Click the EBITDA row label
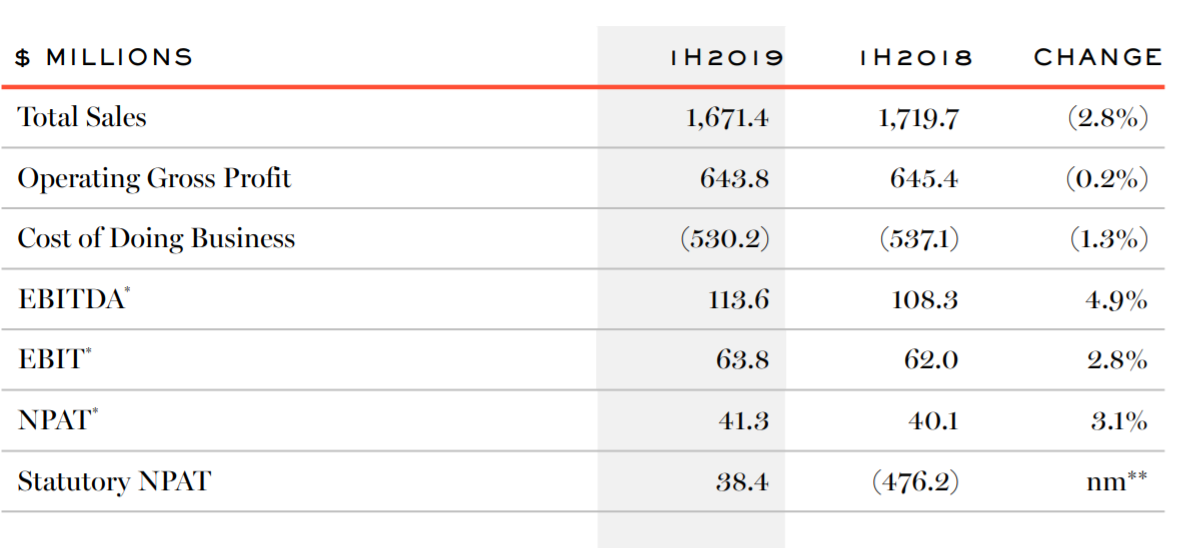The height and width of the screenshot is (548, 1204). click(x=73, y=299)
